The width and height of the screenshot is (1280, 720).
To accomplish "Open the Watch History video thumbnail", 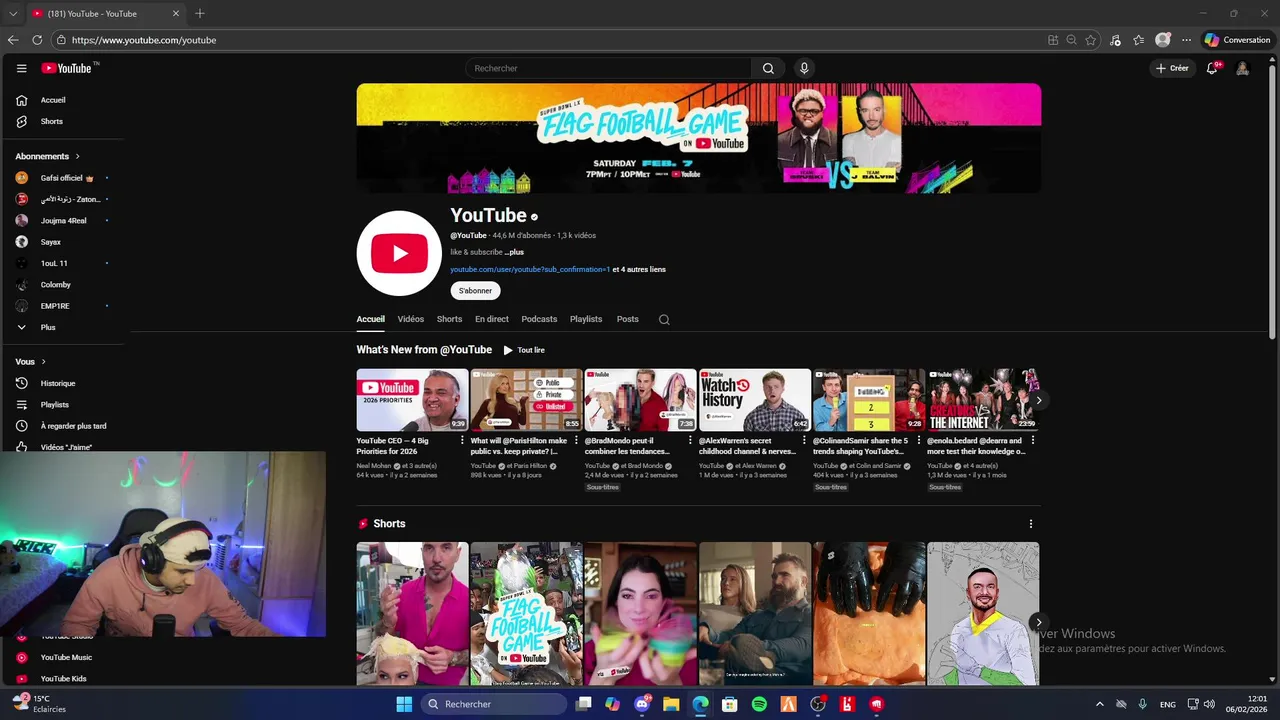I will (754, 400).
